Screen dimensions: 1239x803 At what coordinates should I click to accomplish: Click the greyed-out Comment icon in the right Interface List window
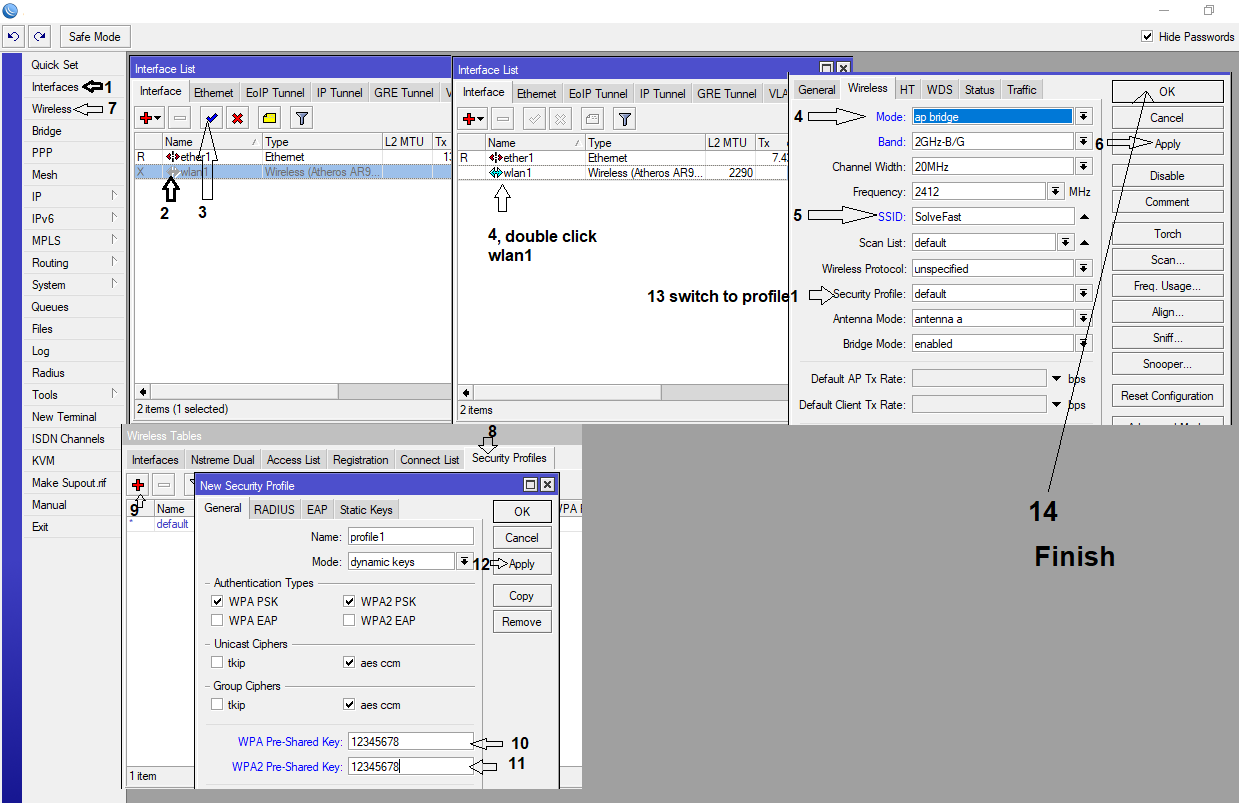coord(593,119)
